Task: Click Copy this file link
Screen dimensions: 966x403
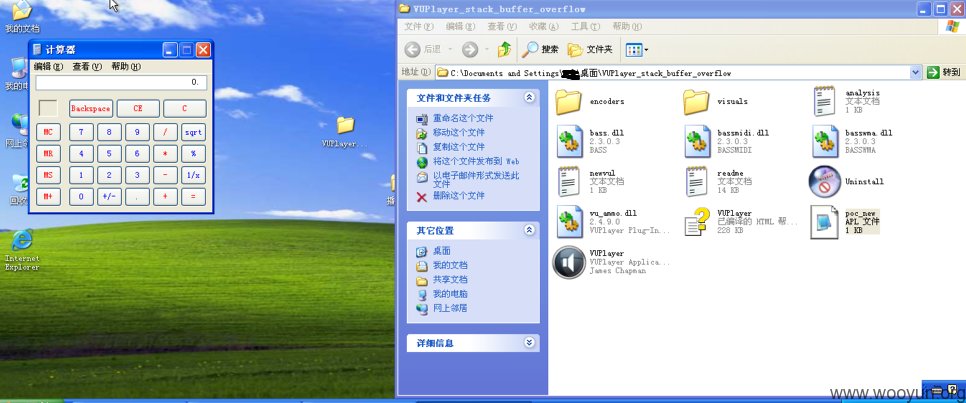Action: coord(458,147)
